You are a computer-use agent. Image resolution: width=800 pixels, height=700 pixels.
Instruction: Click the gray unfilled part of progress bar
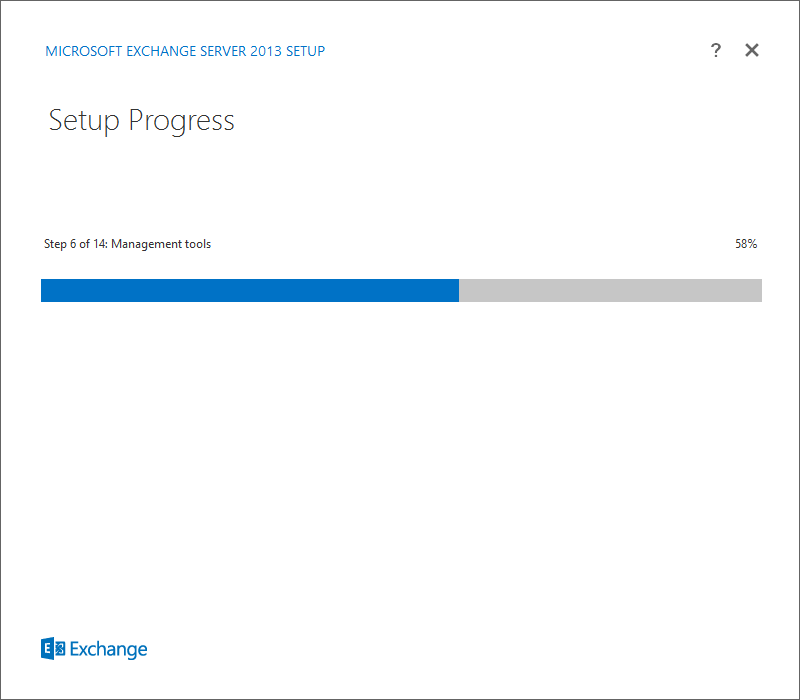point(610,290)
